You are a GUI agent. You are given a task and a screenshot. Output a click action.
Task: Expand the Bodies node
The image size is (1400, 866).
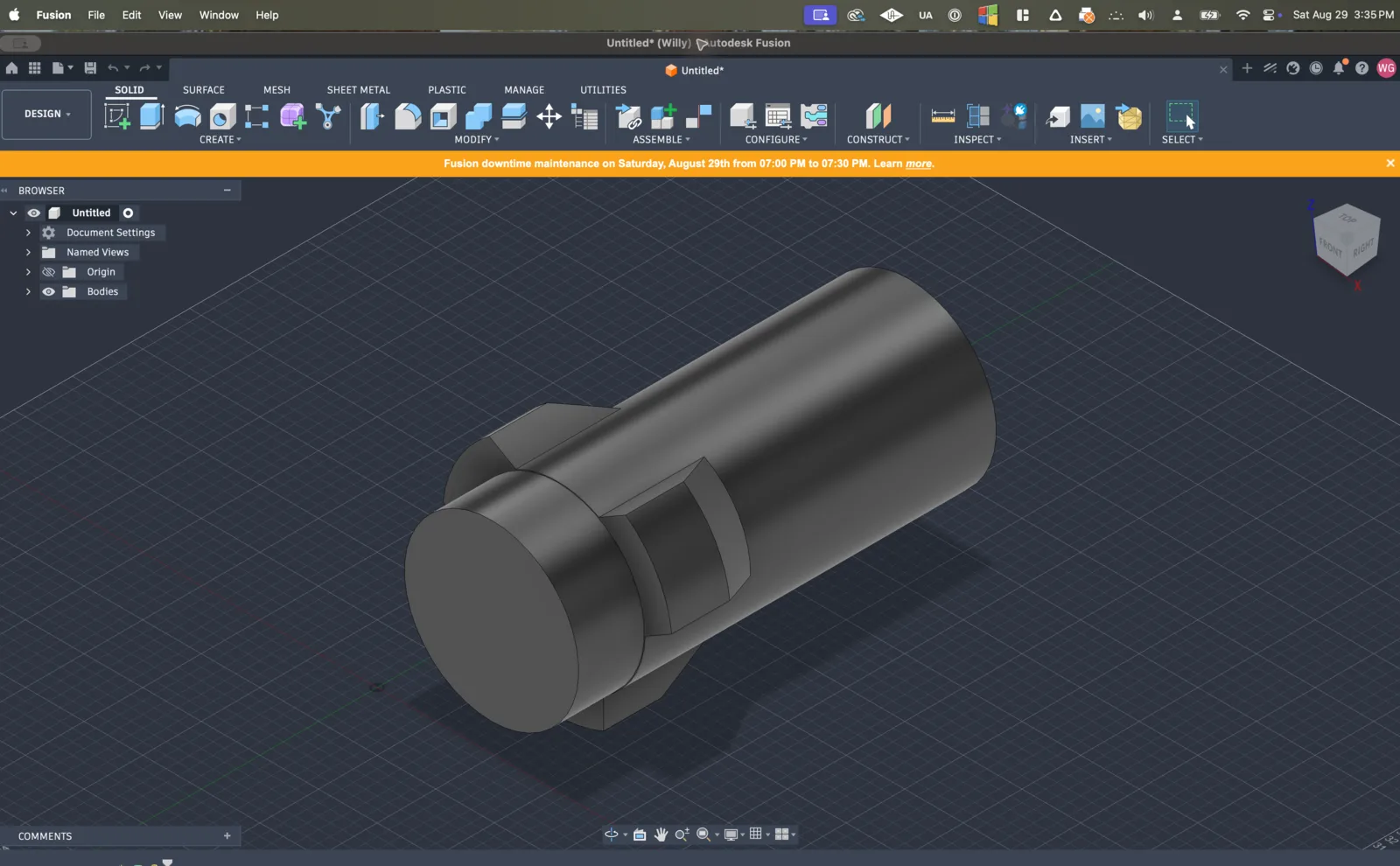coord(28,292)
